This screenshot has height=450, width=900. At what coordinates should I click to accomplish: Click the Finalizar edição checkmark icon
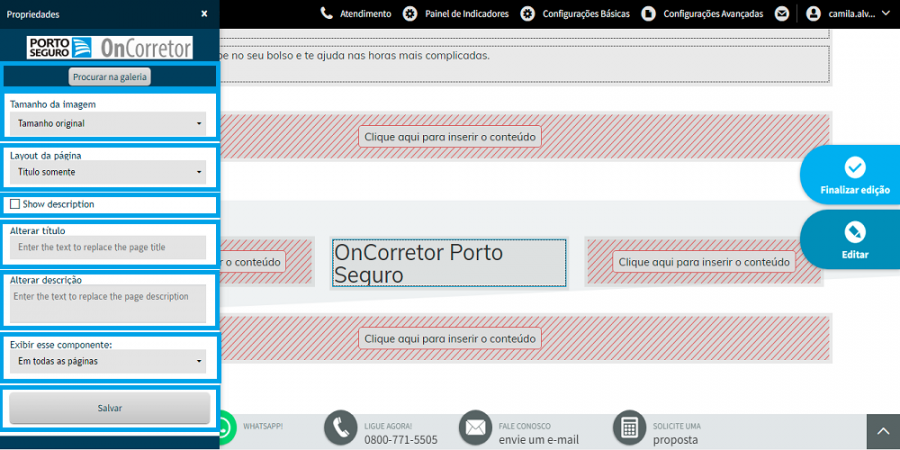[x=855, y=168]
